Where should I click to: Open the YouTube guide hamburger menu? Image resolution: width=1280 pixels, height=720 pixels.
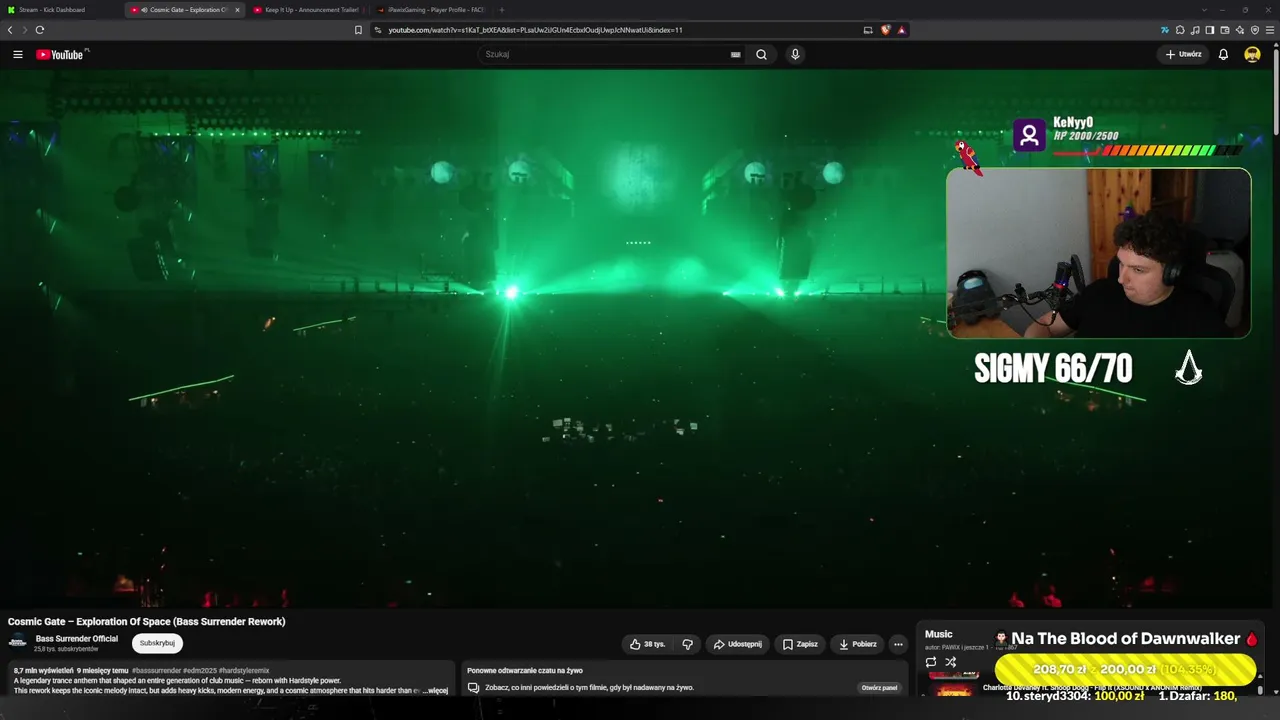18,54
